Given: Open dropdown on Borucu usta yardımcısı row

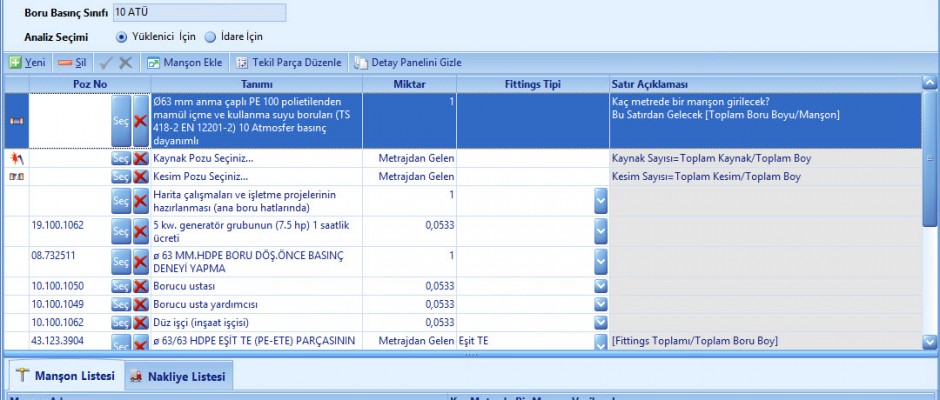Looking at the screenshot, I should point(600,304).
